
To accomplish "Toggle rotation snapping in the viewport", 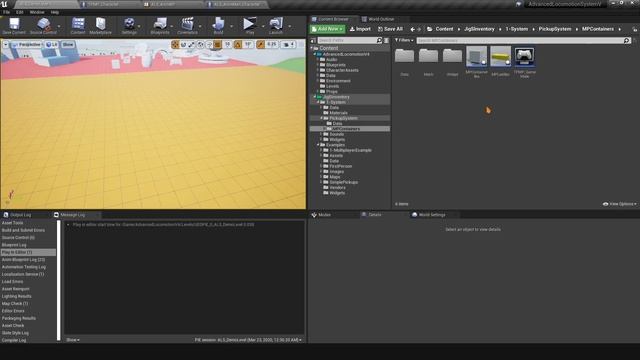I will [238, 44].
